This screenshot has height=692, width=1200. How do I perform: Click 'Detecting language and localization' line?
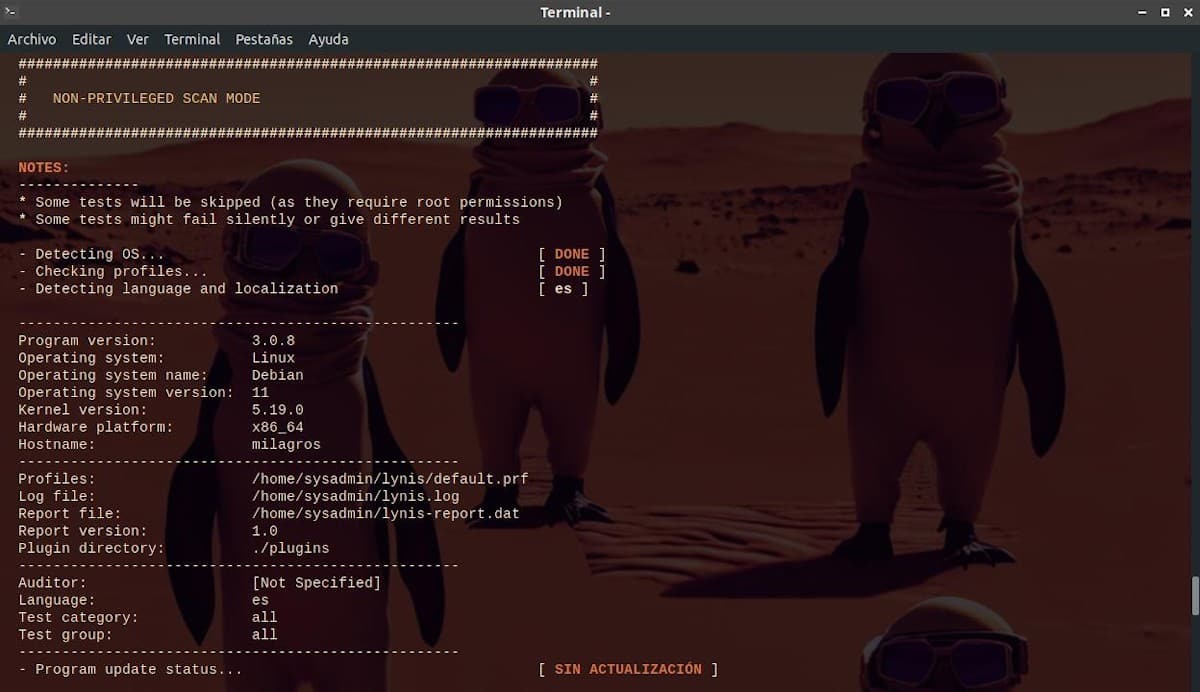click(x=178, y=288)
